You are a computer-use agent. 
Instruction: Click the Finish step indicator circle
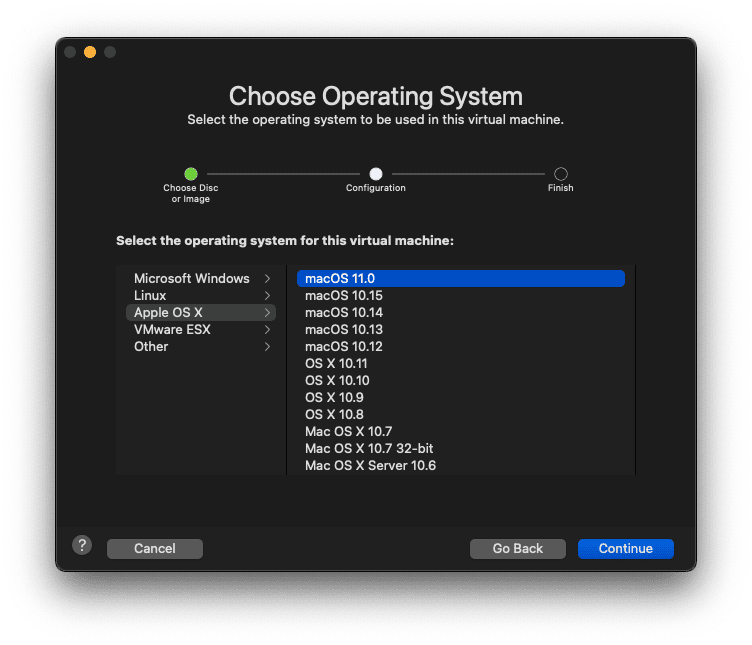[x=561, y=174]
